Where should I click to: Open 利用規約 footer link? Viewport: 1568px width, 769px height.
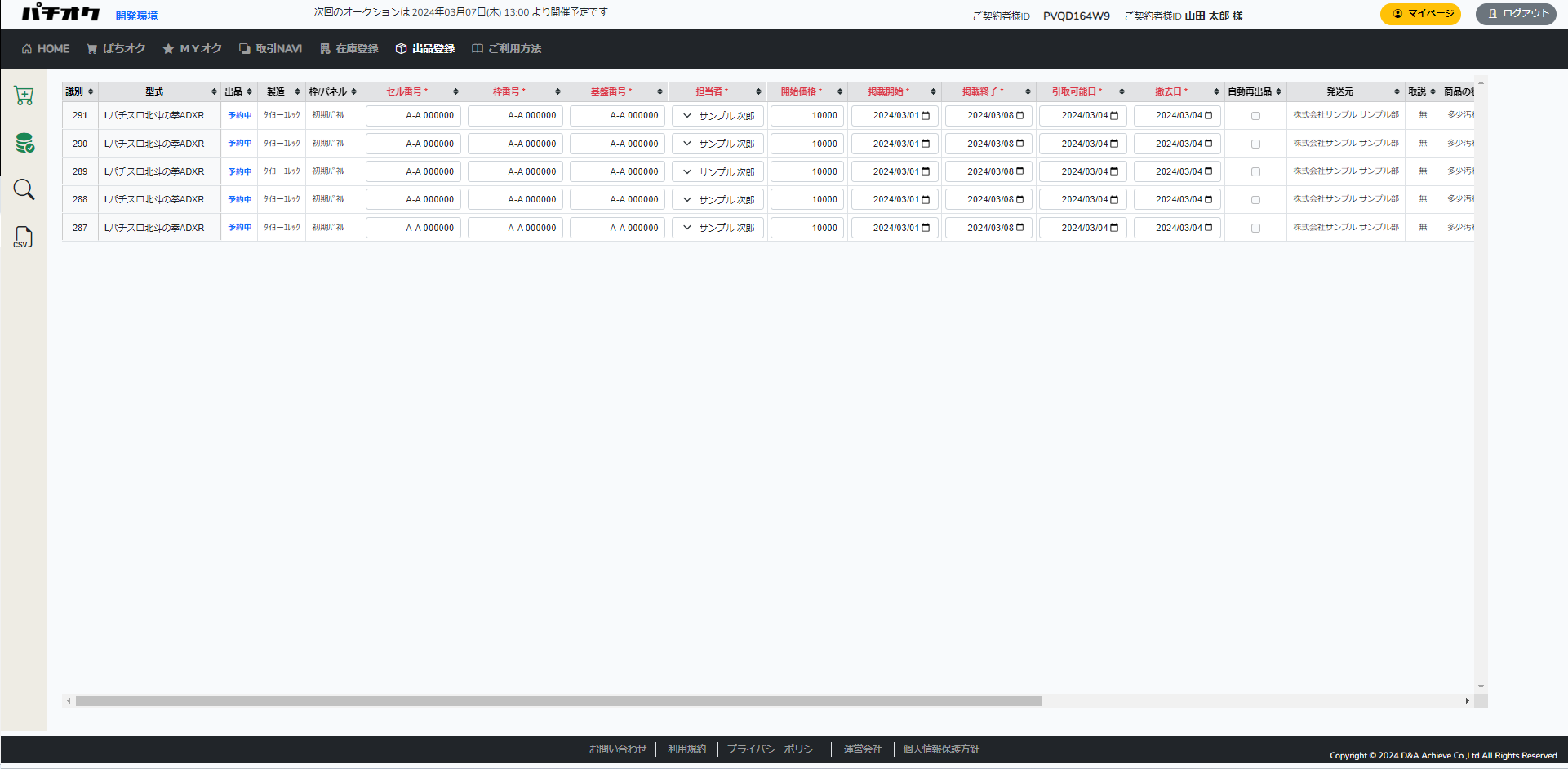pos(686,749)
